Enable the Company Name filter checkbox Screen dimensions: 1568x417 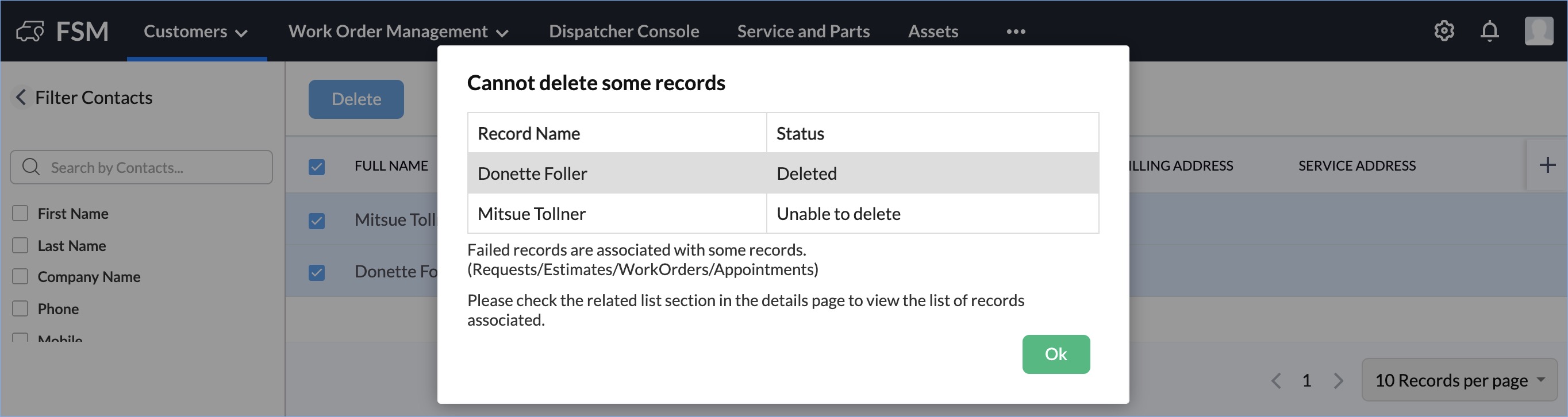21,277
